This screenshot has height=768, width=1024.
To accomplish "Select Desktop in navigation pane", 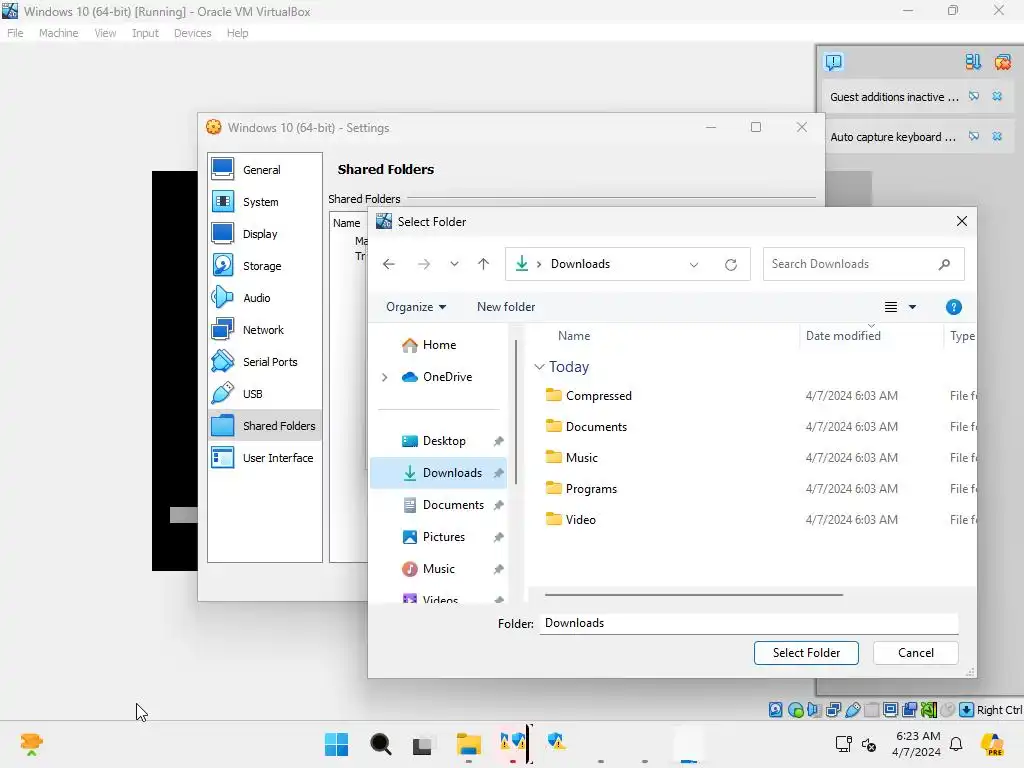I will pyautogui.click(x=444, y=441).
